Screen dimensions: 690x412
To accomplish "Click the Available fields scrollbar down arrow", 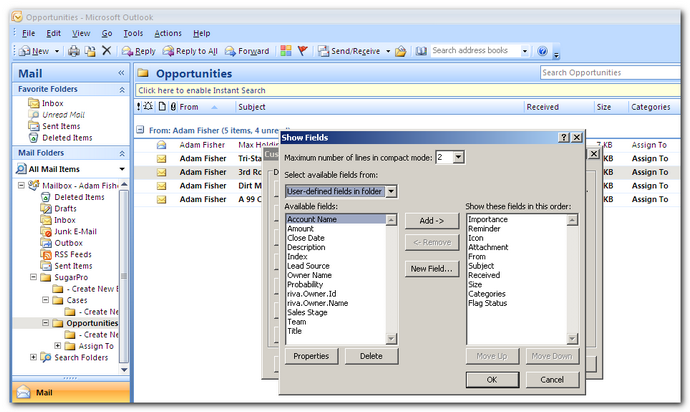I will click(391, 338).
